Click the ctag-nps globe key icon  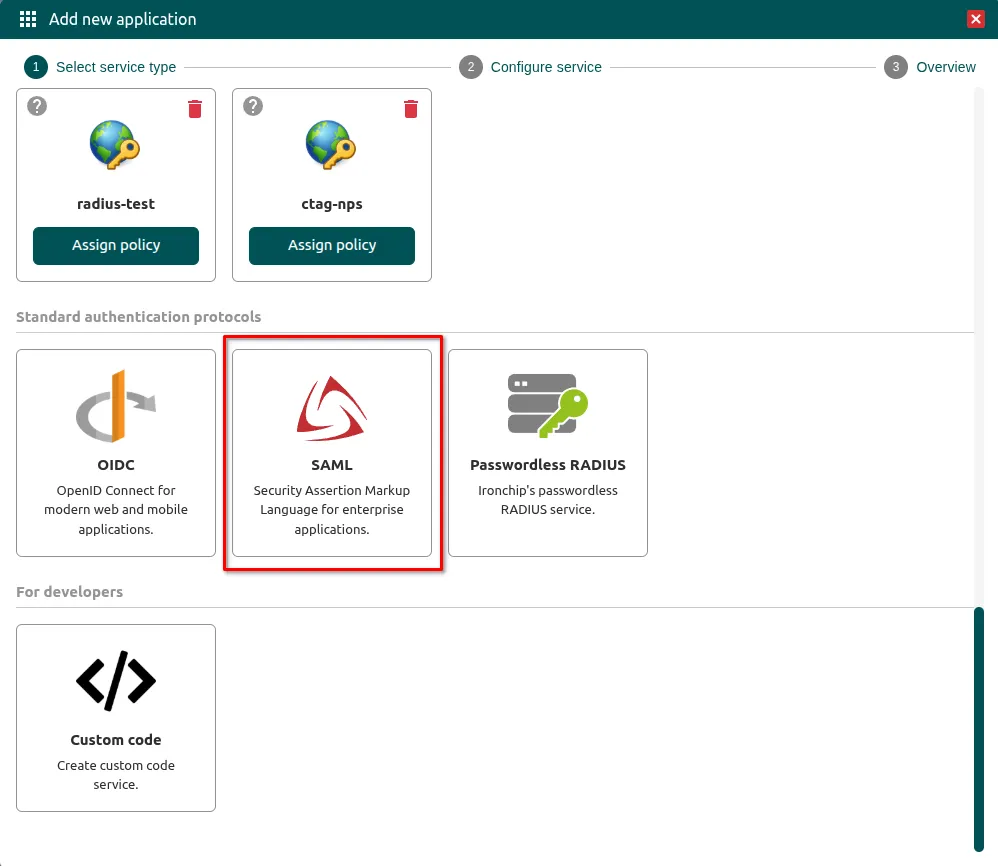point(331,145)
